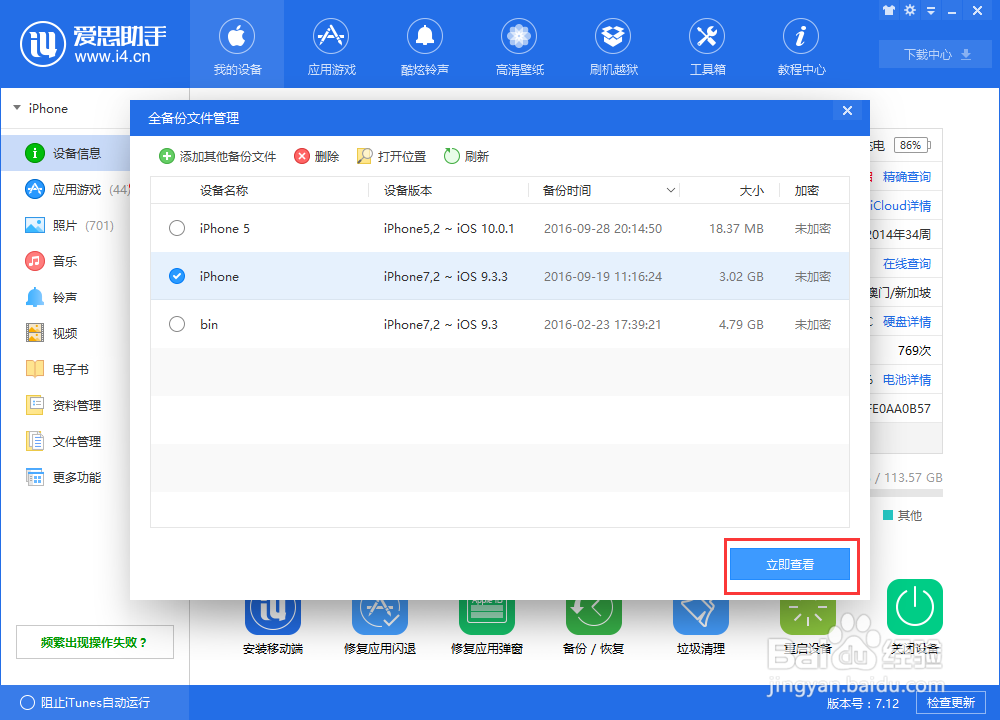The image size is (1000, 720).
Task: Click iPhone7,2 ~ iOS 9.3 version cell
Action: click(441, 324)
